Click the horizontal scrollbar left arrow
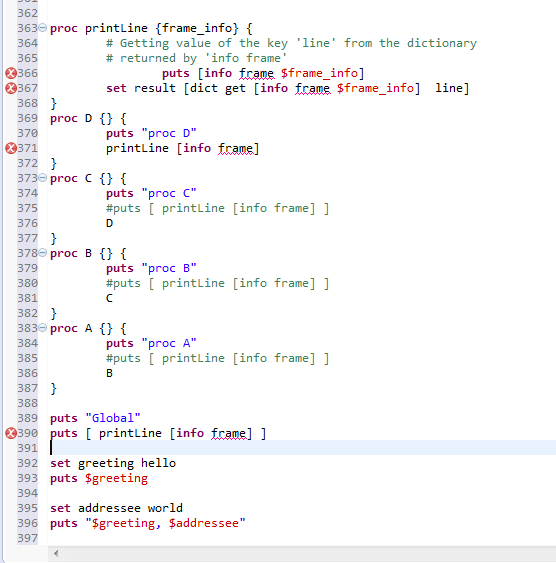Viewport: 556px width, 563px height. 56,553
